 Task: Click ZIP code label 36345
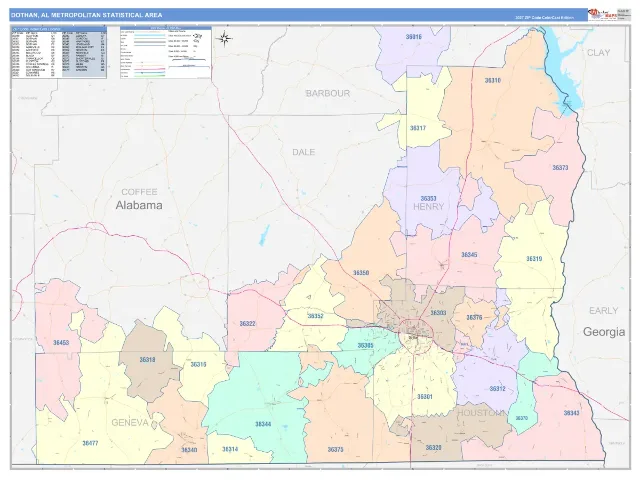(469, 255)
